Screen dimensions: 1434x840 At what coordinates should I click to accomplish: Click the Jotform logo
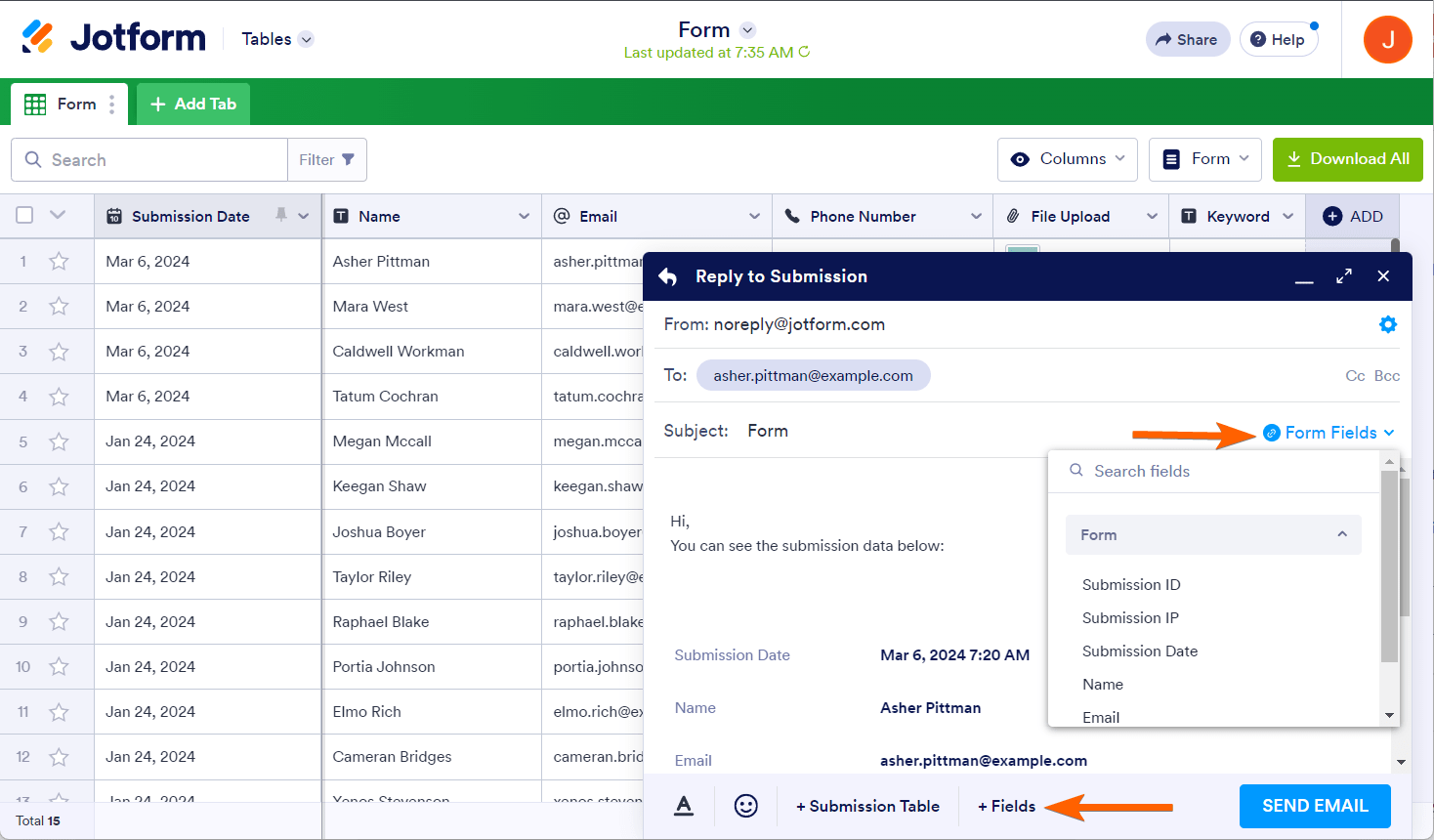[114, 38]
